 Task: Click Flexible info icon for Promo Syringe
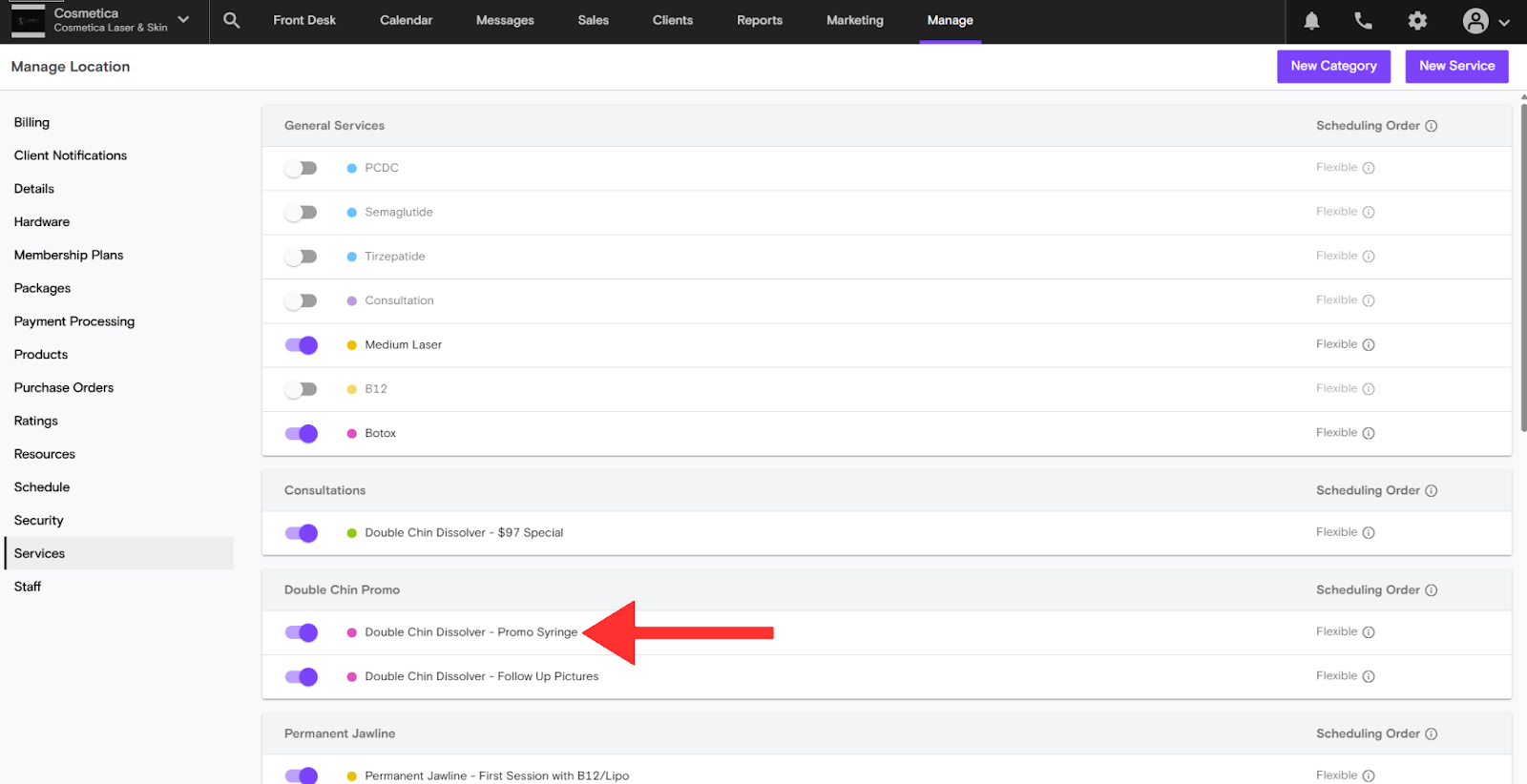click(1369, 632)
